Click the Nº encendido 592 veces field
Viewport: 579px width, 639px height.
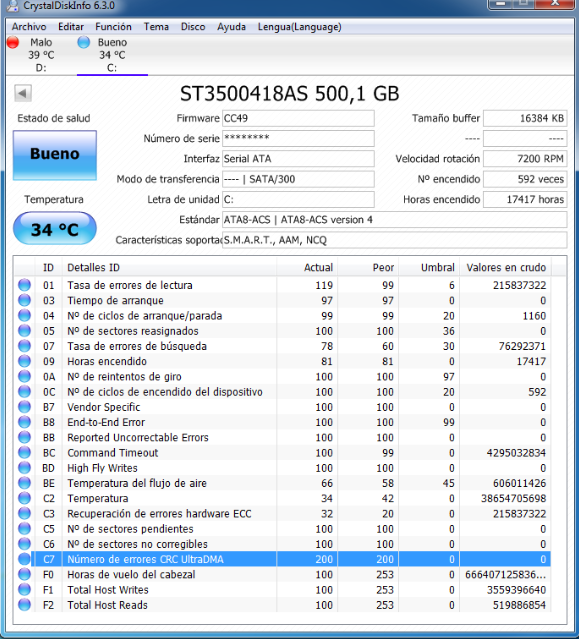(x=525, y=179)
